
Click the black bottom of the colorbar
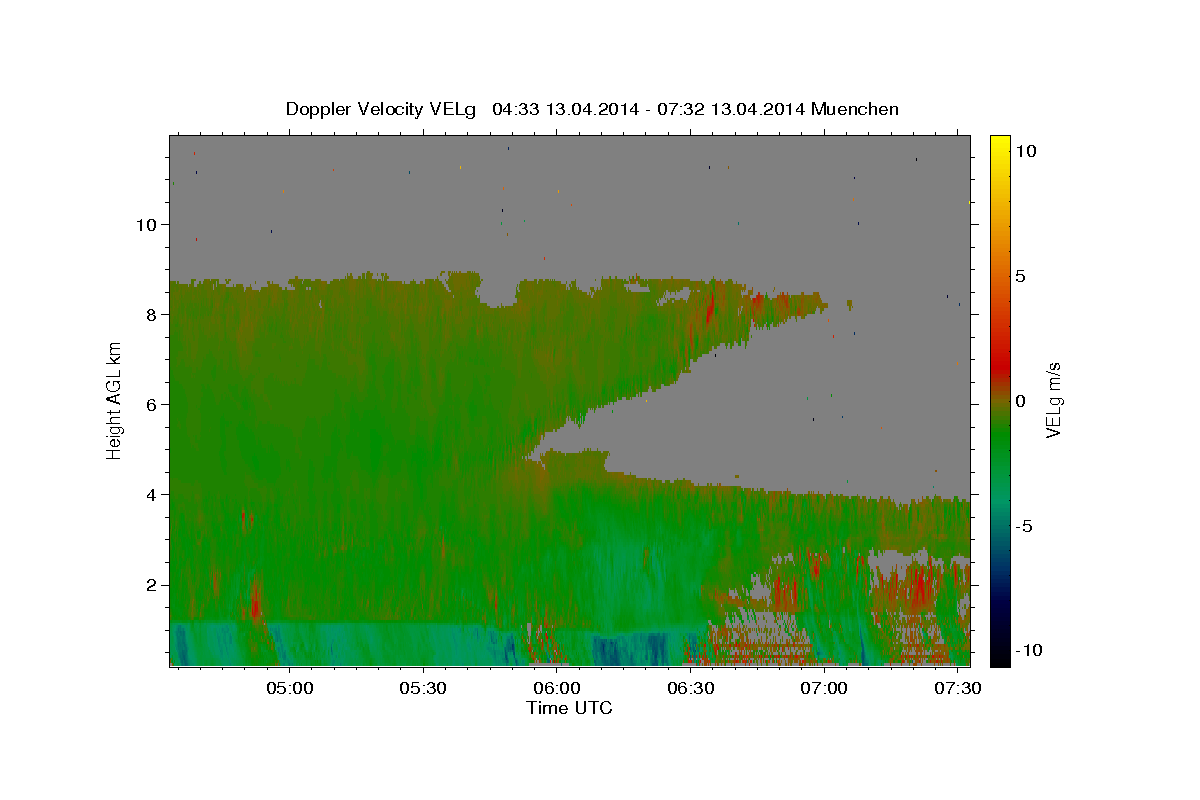point(999,655)
